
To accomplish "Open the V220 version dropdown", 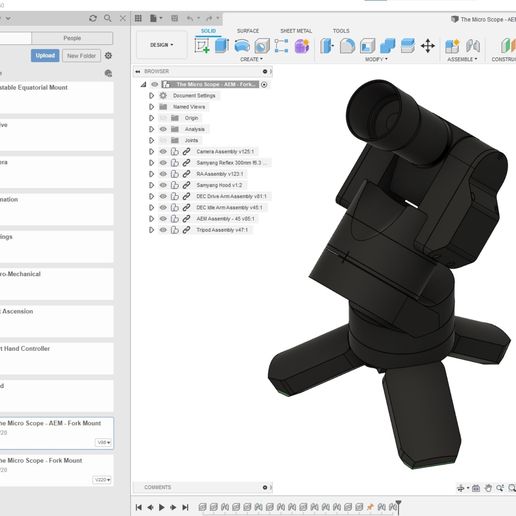I will tap(102, 480).
